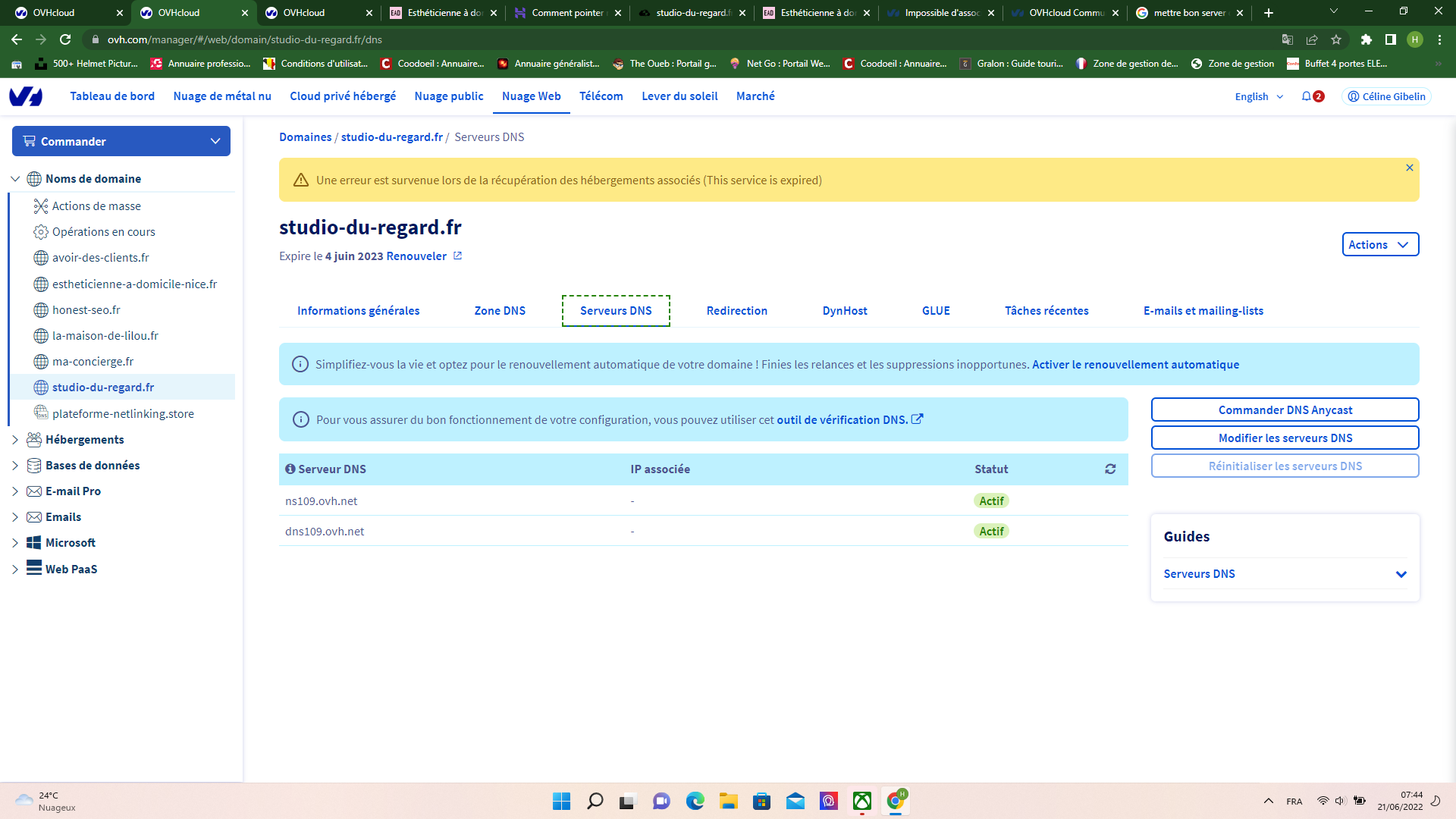
Task: Click the Domaines breadcrumb link
Action: point(306,137)
